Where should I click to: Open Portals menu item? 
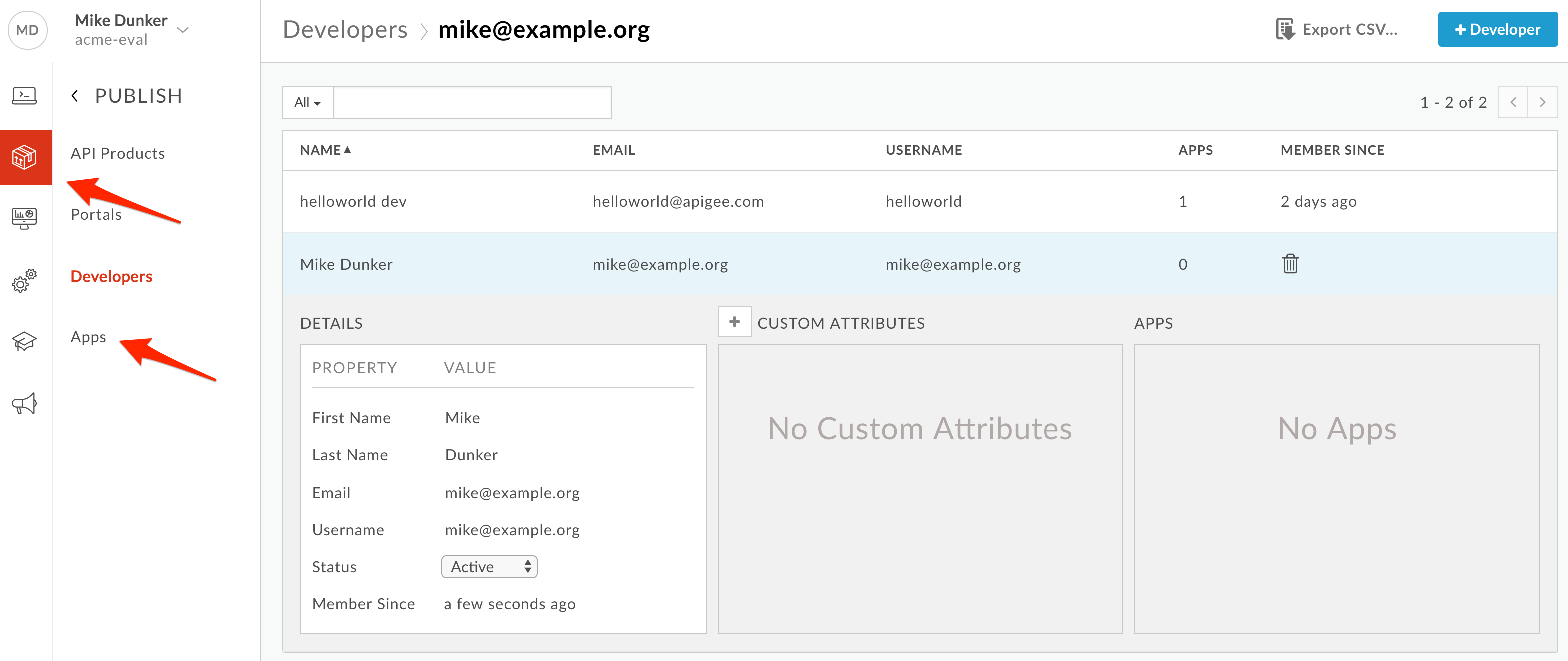pyautogui.click(x=96, y=215)
